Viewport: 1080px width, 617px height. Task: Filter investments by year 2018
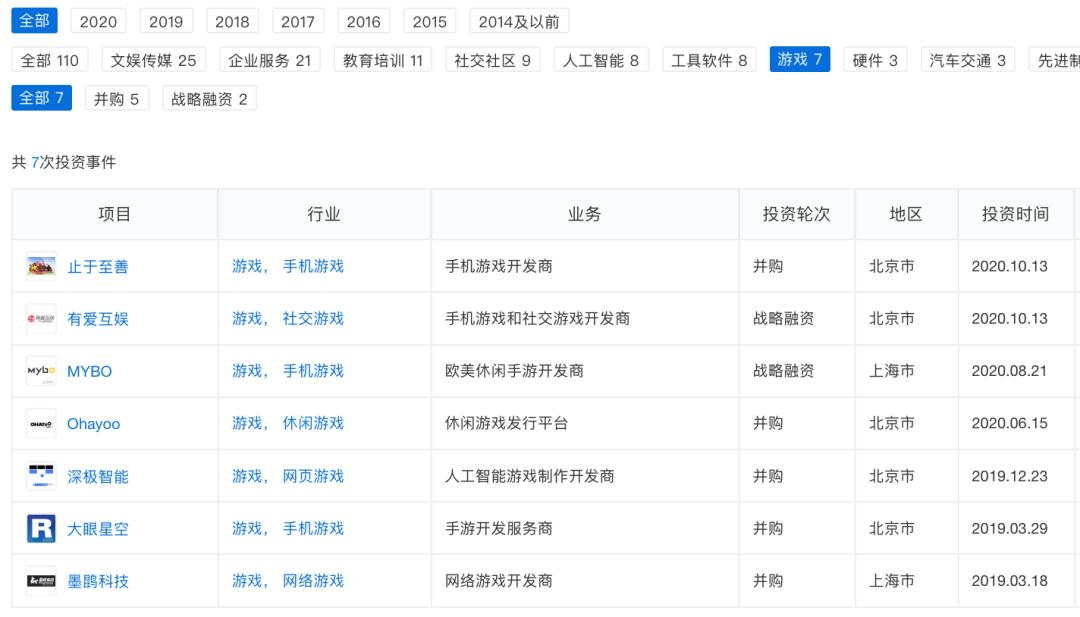(232, 22)
